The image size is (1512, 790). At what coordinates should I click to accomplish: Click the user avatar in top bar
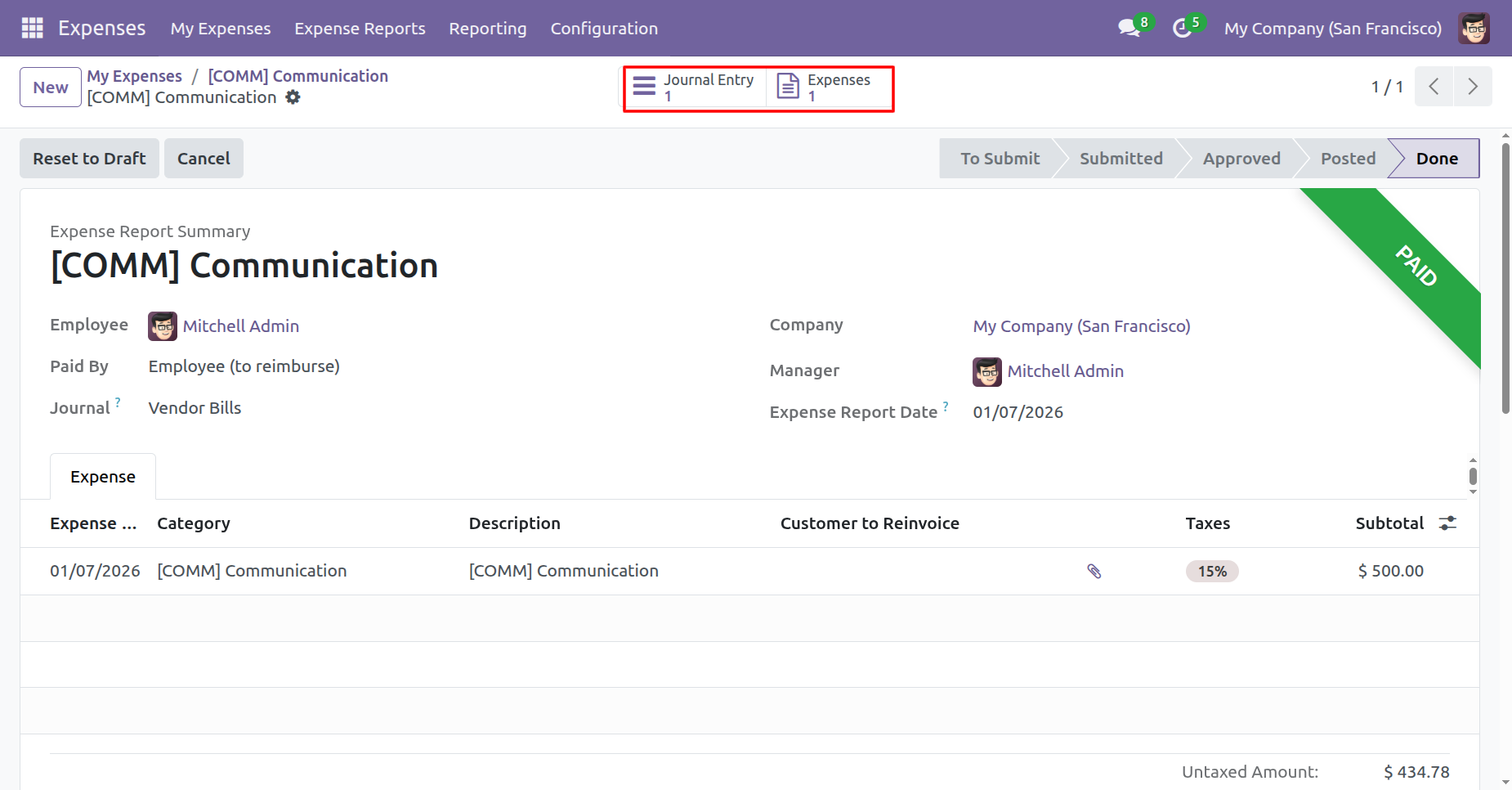pos(1474,28)
